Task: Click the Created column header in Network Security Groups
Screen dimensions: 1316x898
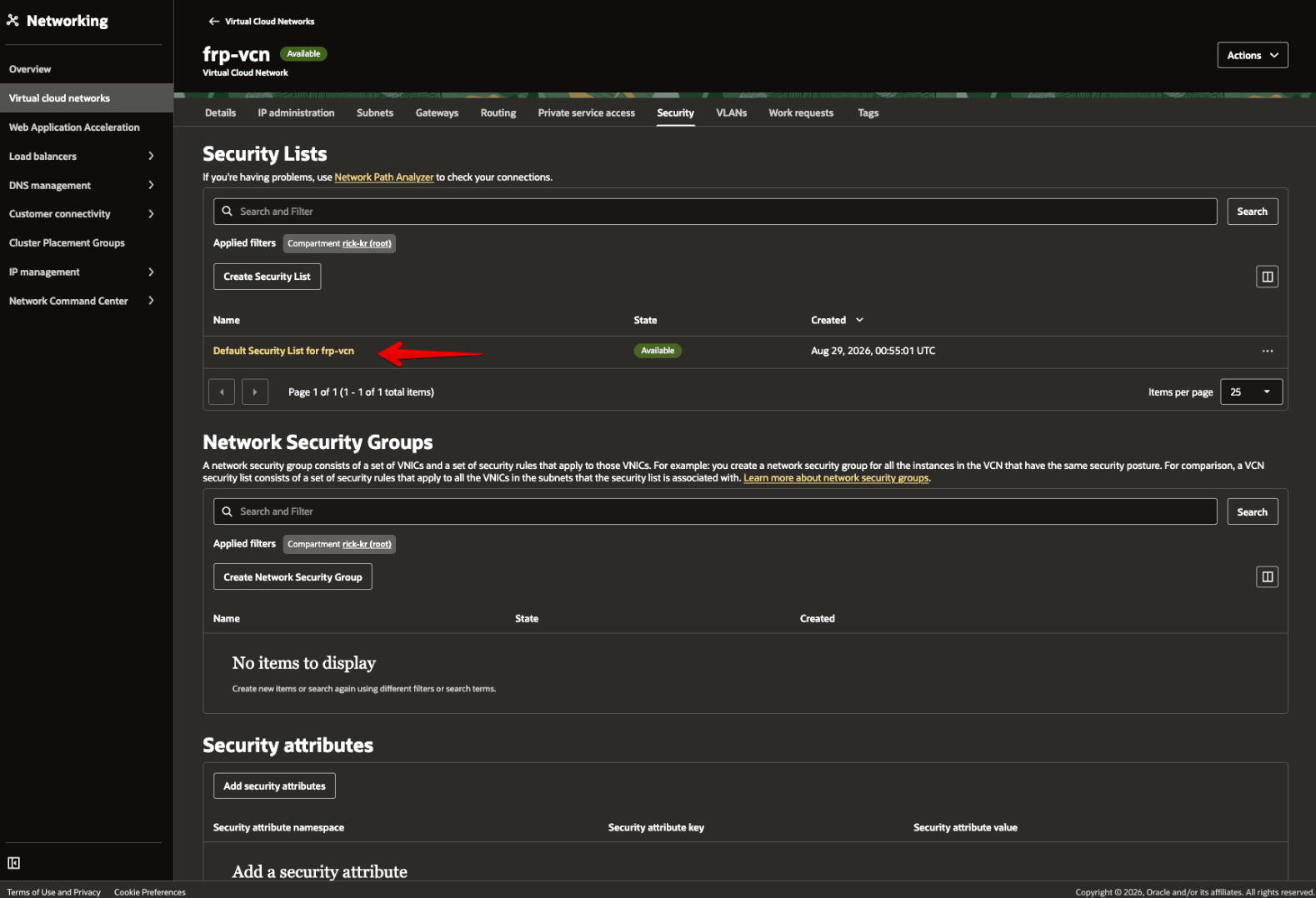Action: coord(817,618)
